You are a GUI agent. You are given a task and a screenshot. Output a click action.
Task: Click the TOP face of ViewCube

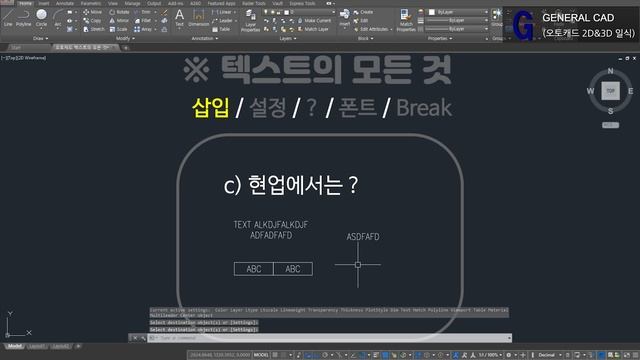(610, 91)
